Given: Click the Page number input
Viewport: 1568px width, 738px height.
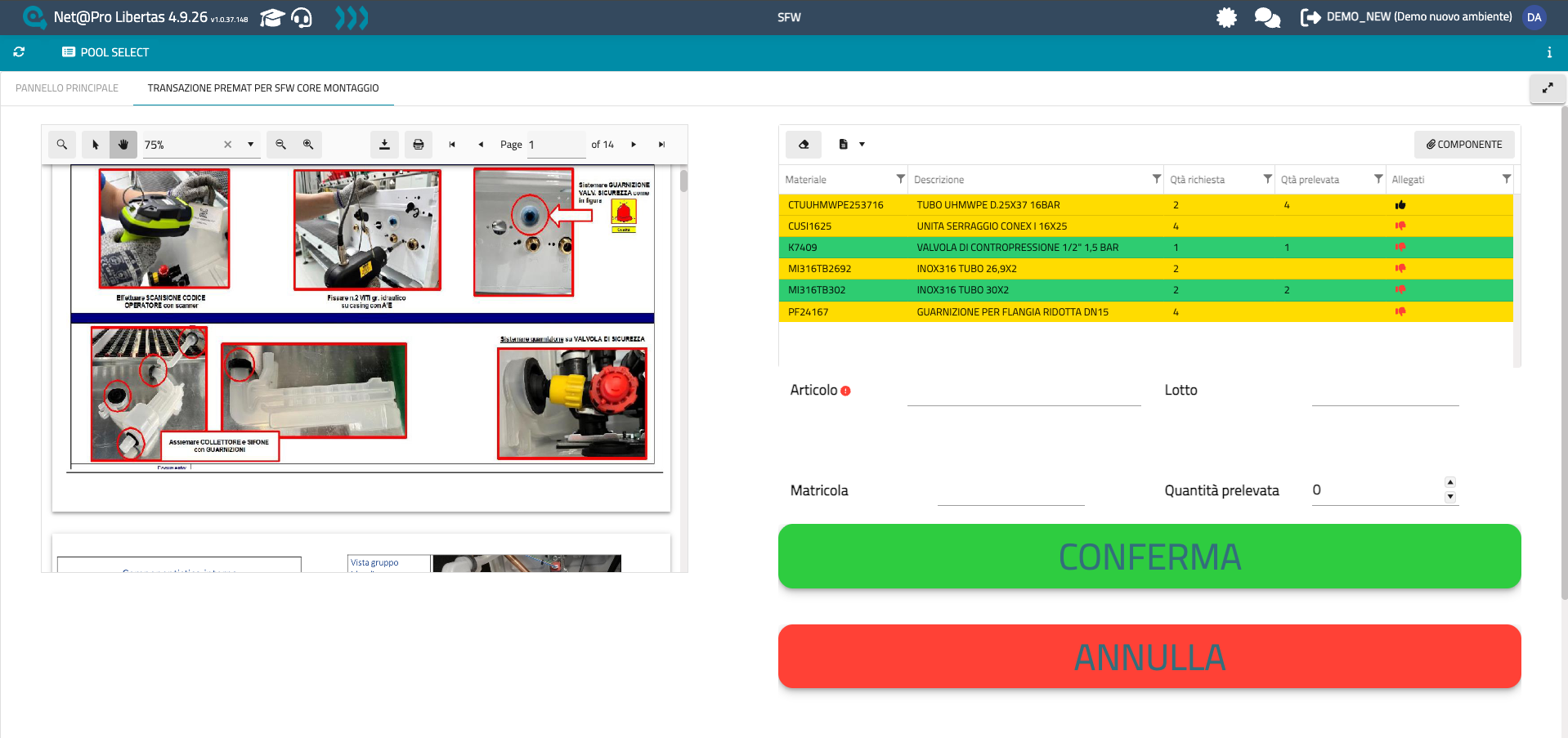Looking at the screenshot, I should click(x=557, y=145).
